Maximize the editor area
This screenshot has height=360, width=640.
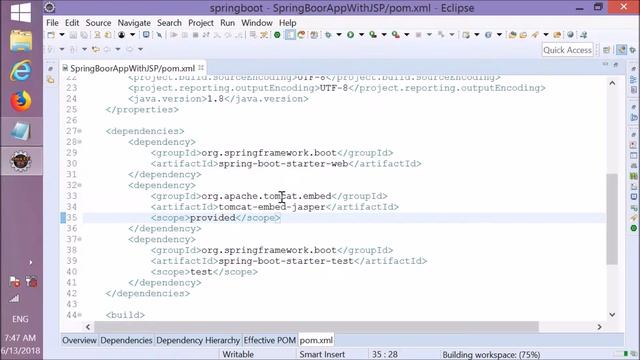pyautogui.click(x=616, y=64)
